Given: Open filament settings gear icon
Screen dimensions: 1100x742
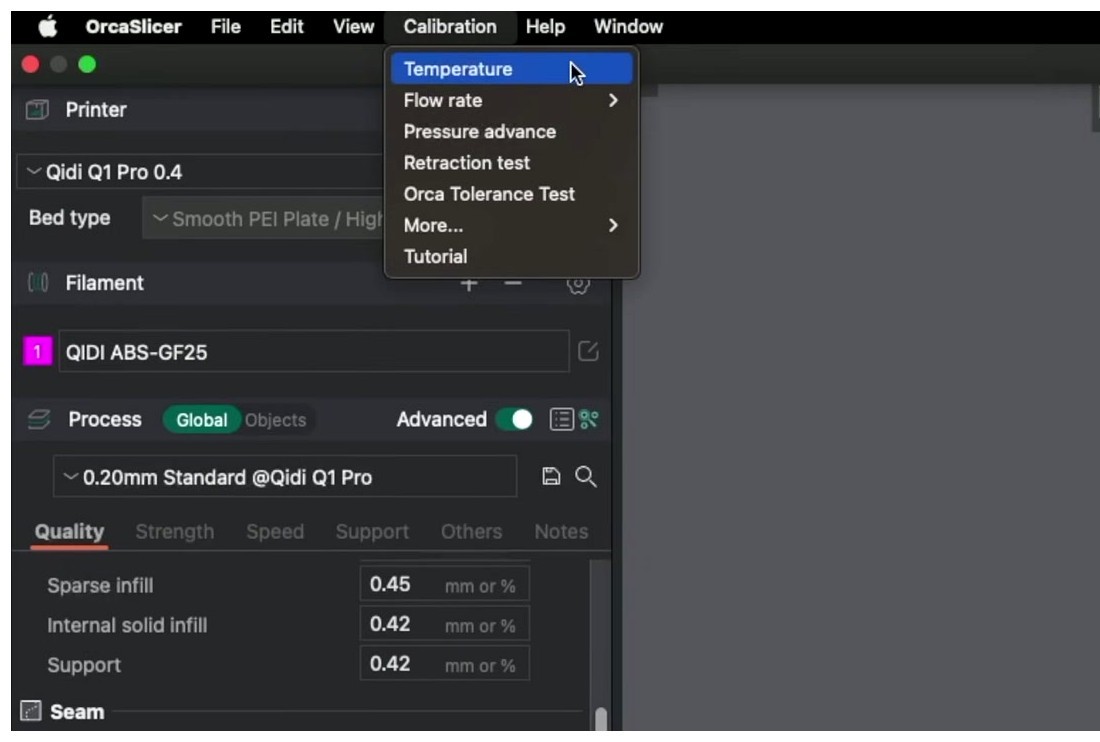Looking at the screenshot, I should point(578,284).
